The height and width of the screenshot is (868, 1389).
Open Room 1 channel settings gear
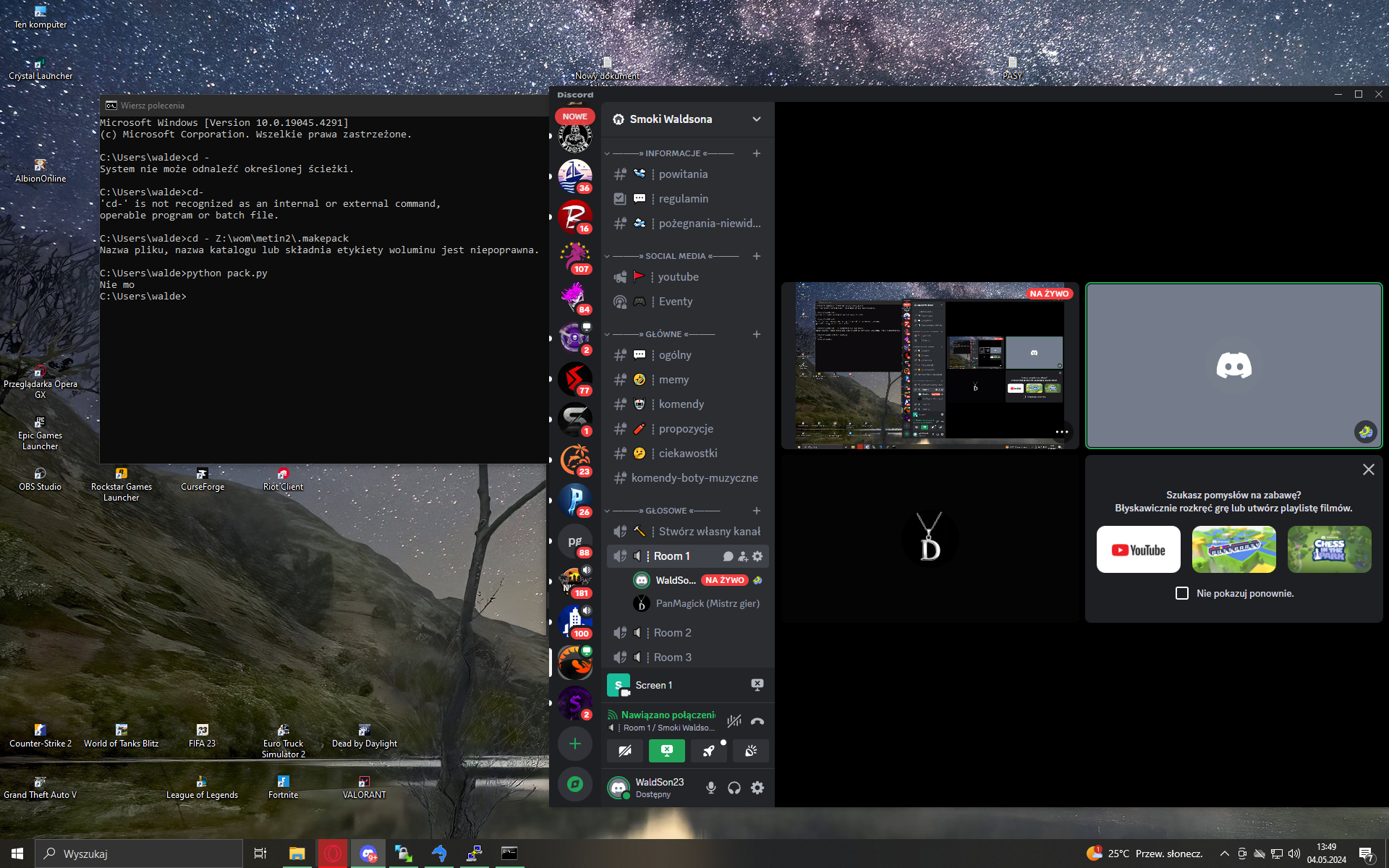[x=757, y=556]
